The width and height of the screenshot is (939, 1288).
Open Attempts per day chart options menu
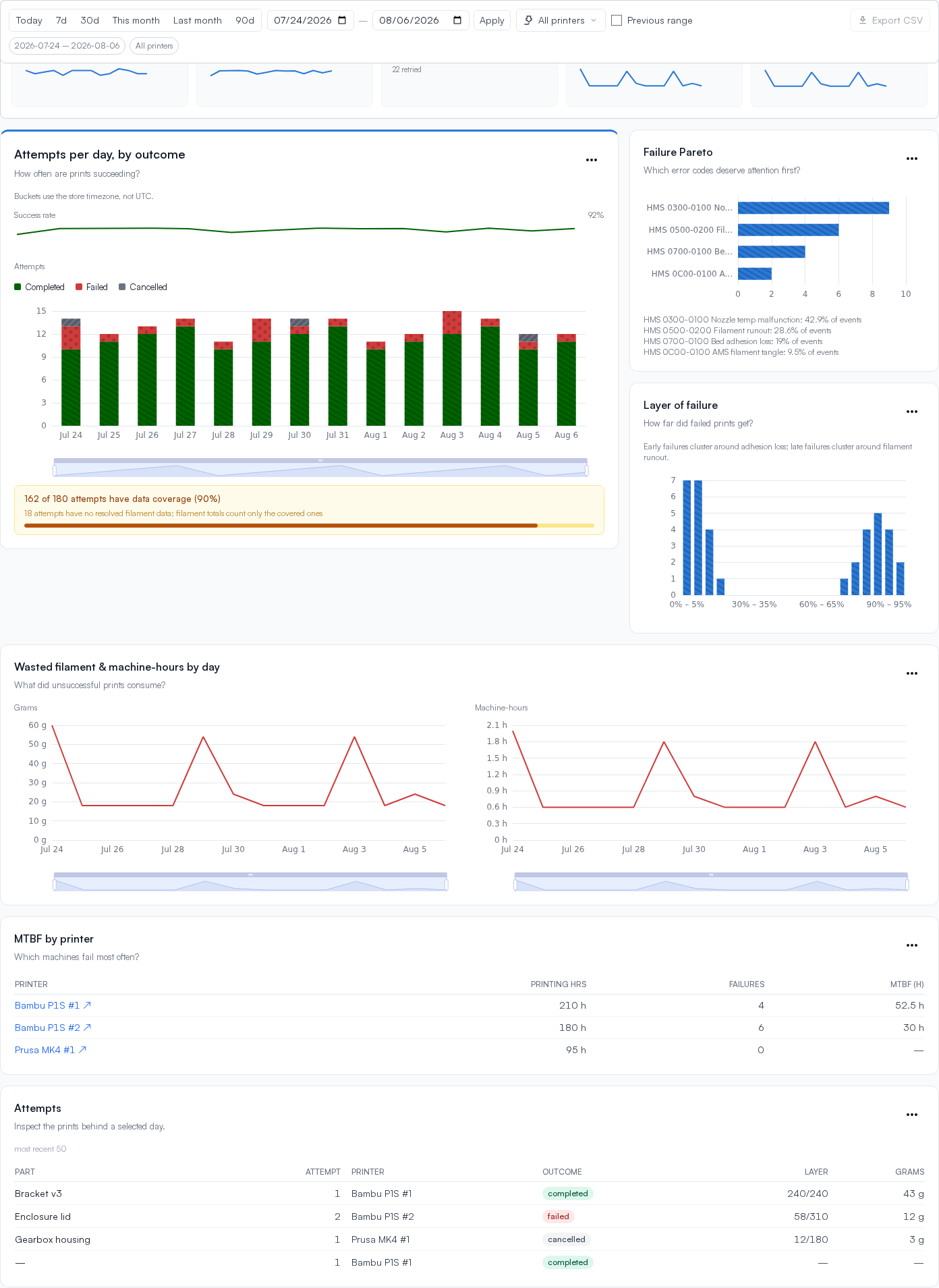coord(592,160)
